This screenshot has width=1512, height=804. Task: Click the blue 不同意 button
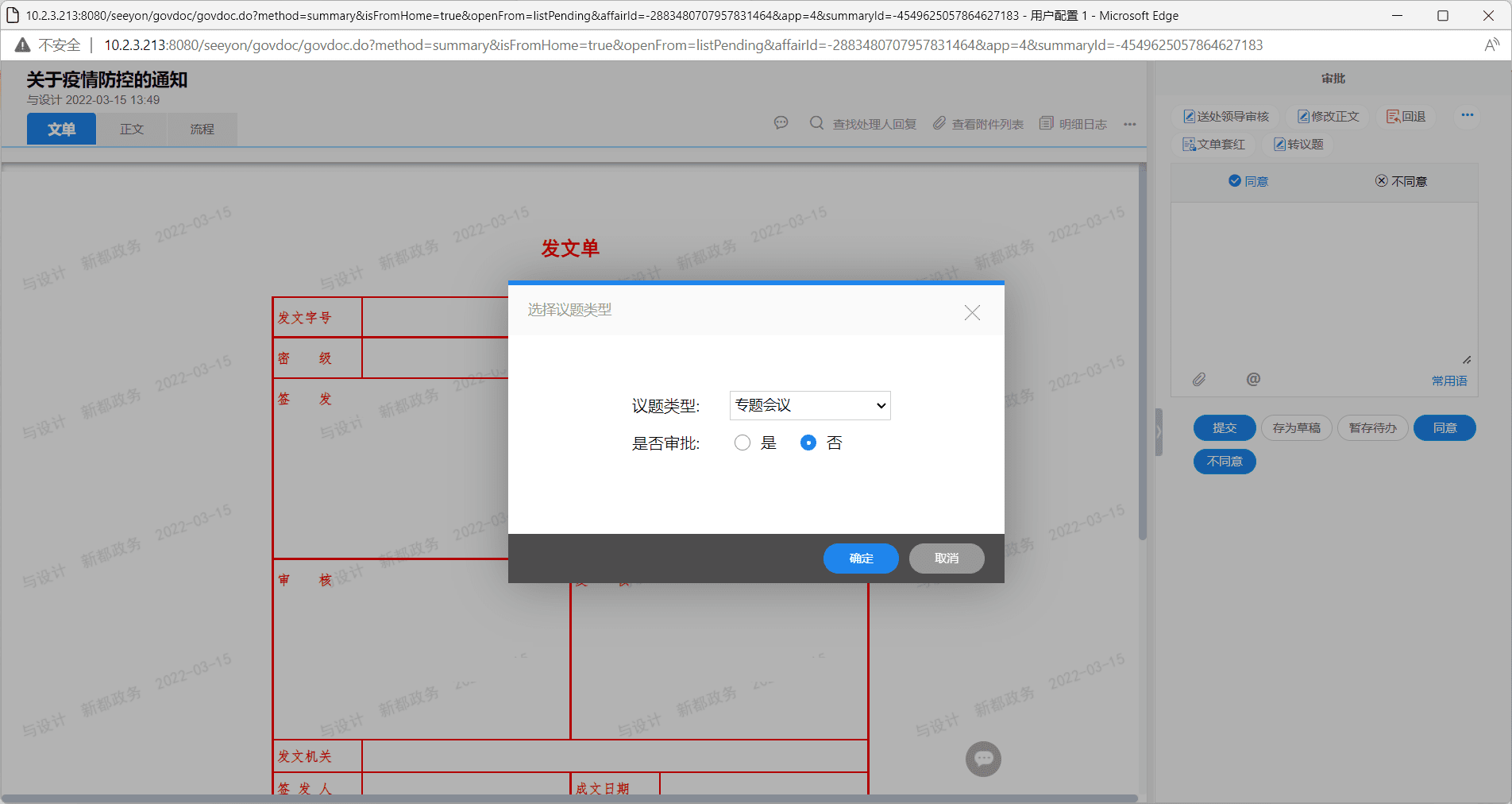pos(1225,462)
